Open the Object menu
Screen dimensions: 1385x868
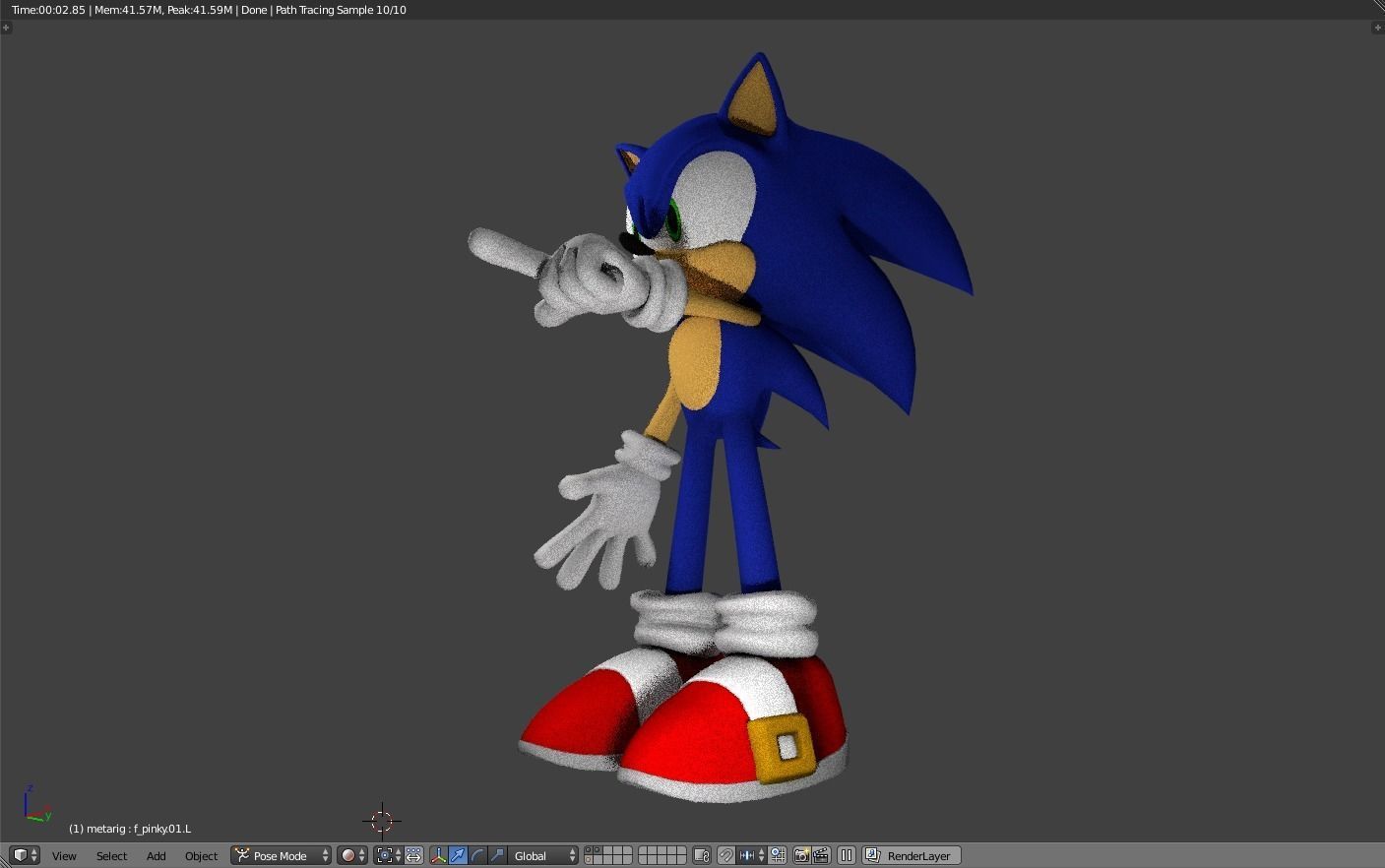(x=201, y=856)
